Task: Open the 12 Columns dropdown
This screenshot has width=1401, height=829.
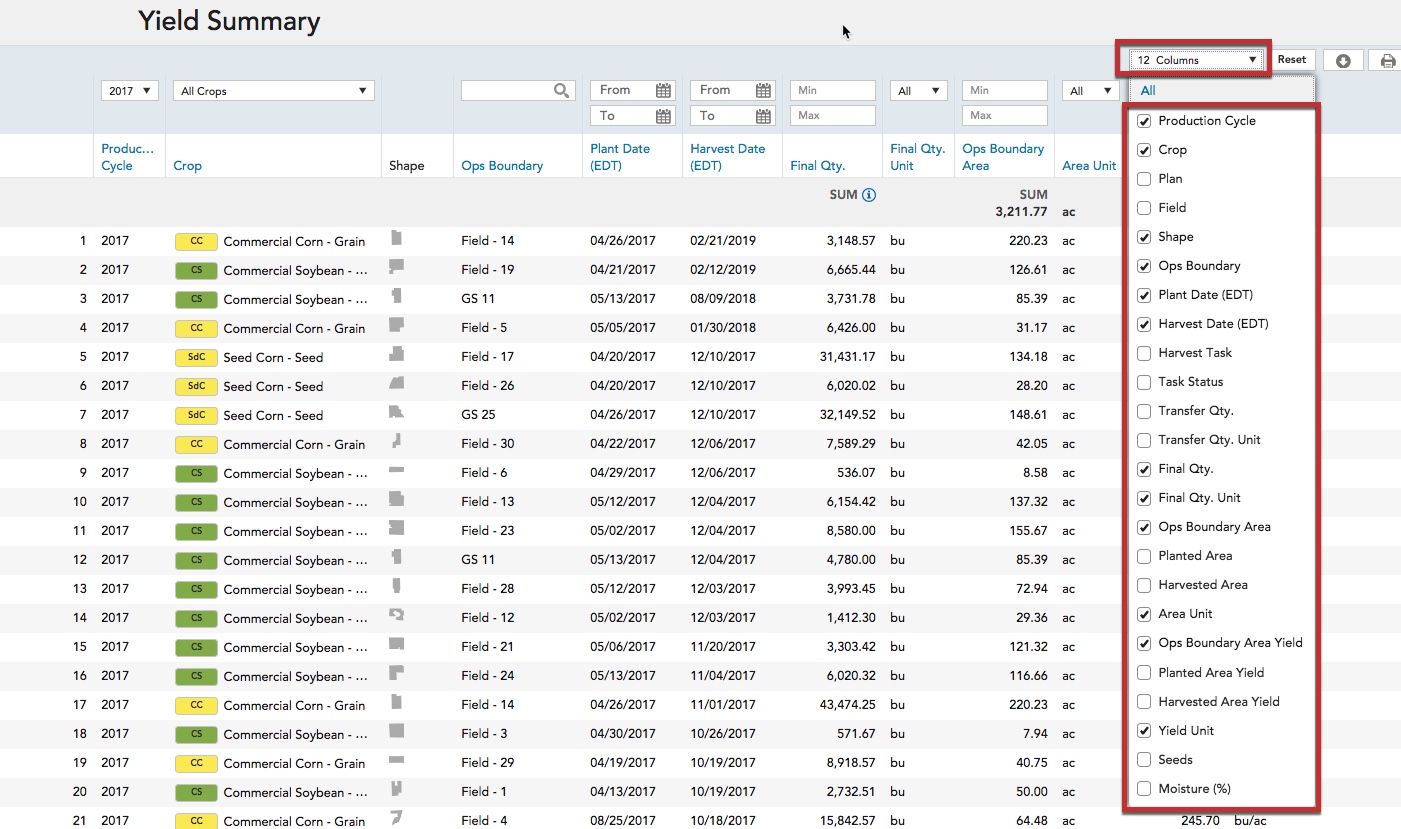Action: [1197, 60]
